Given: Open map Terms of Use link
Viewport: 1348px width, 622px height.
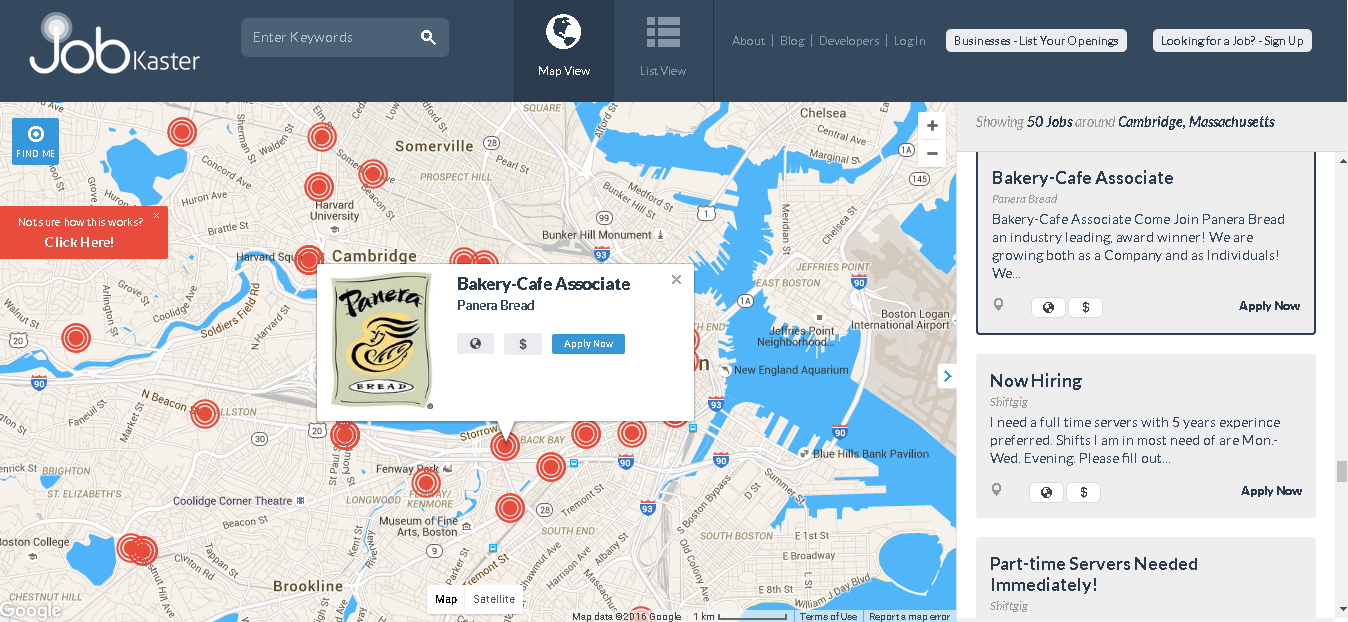Looking at the screenshot, I should pyautogui.click(x=828, y=616).
